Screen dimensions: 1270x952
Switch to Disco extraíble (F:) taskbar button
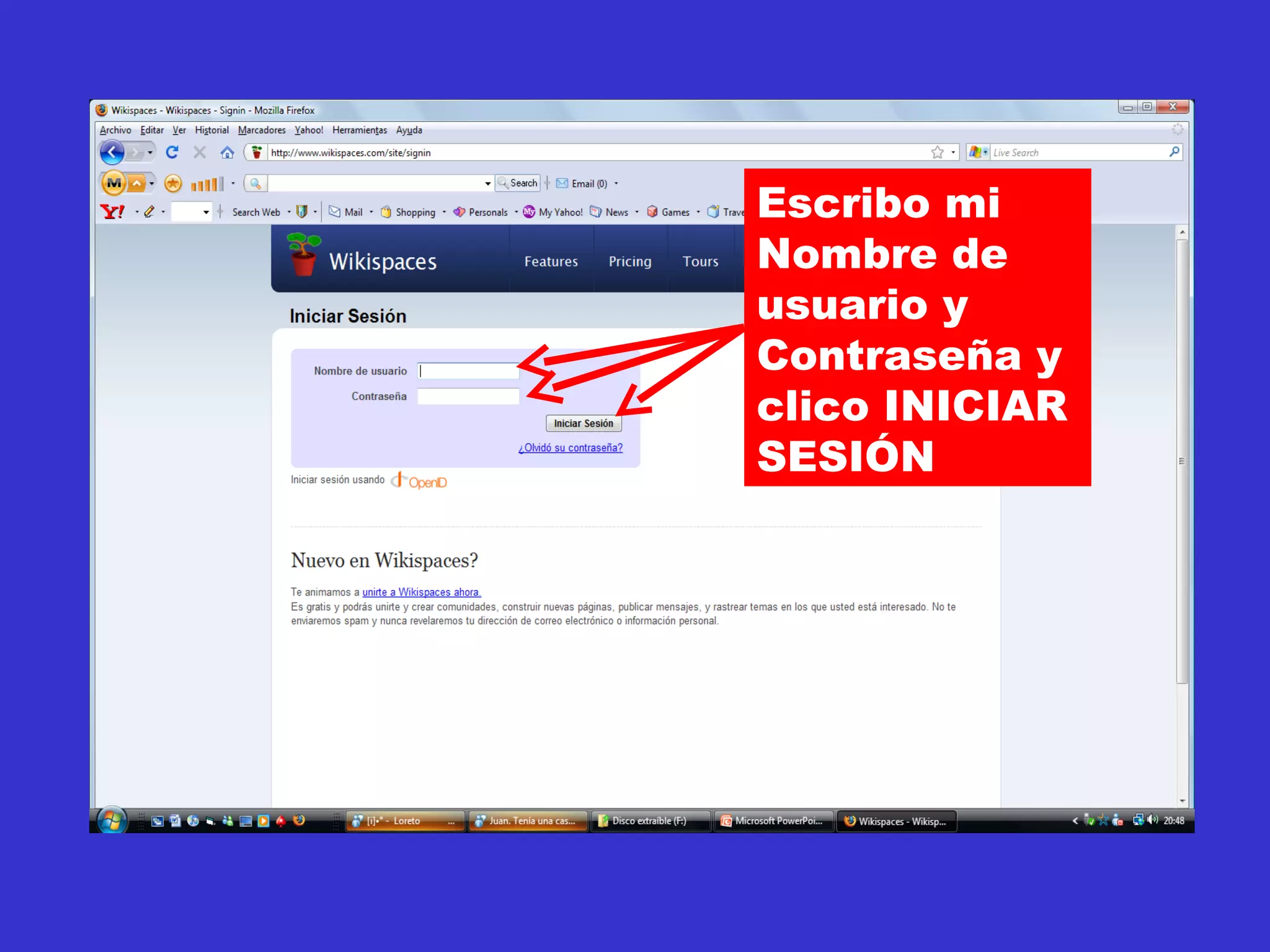point(650,821)
